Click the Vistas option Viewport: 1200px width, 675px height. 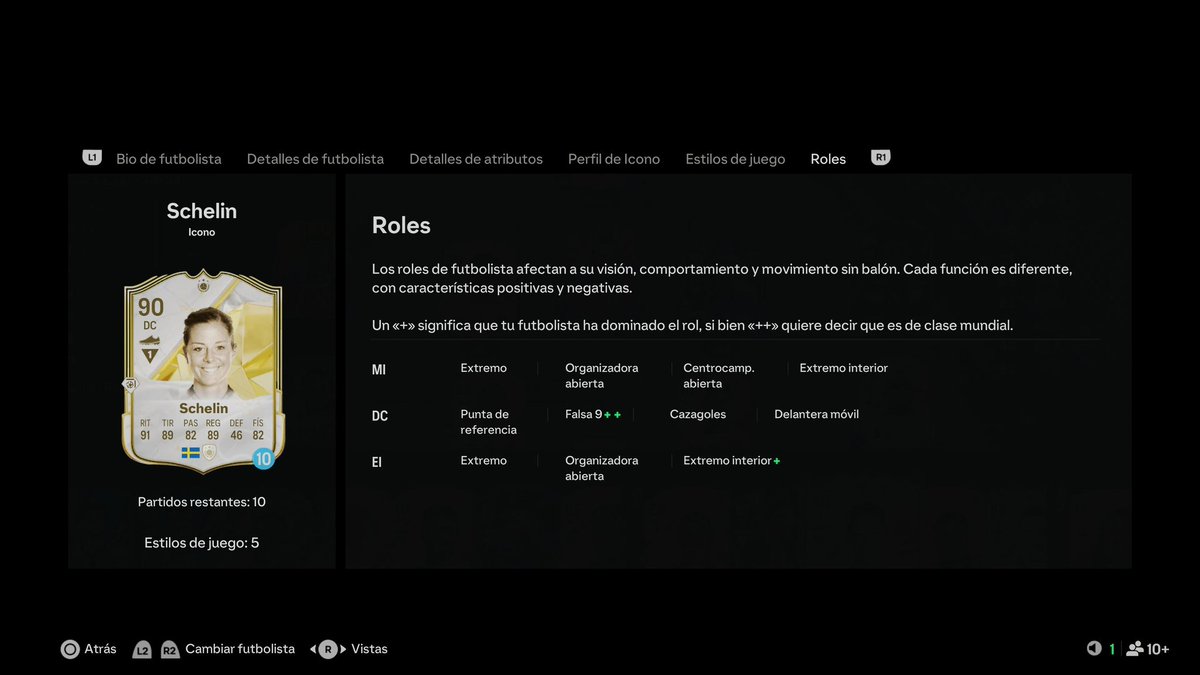tap(369, 649)
